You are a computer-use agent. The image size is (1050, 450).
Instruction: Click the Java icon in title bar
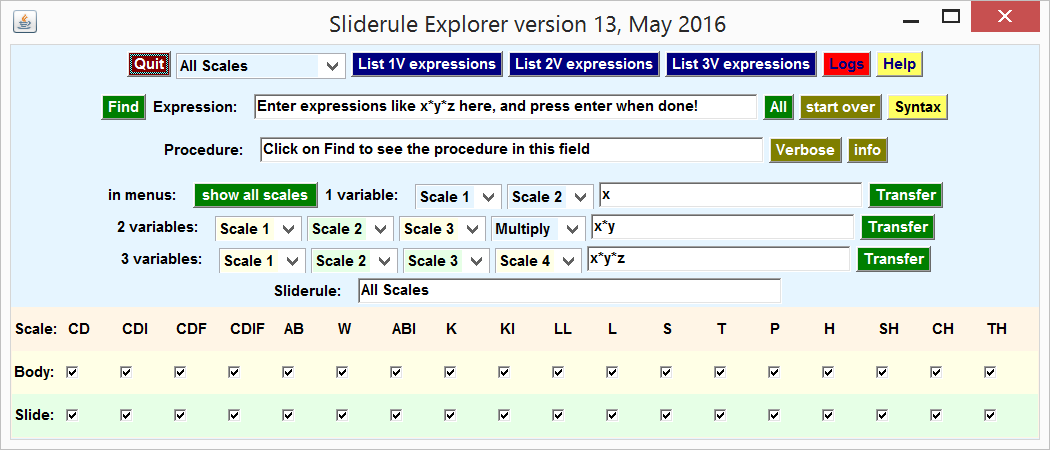click(25, 21)
